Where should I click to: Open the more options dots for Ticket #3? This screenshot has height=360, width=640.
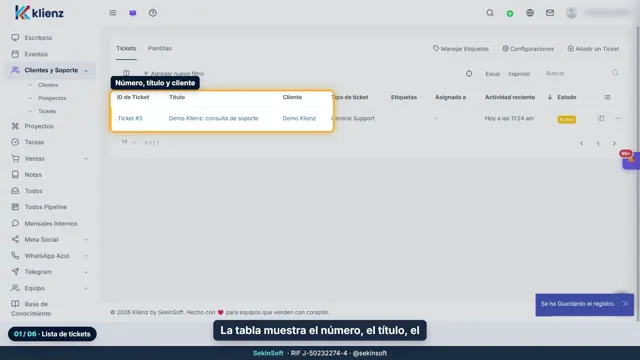coord(618,118)
